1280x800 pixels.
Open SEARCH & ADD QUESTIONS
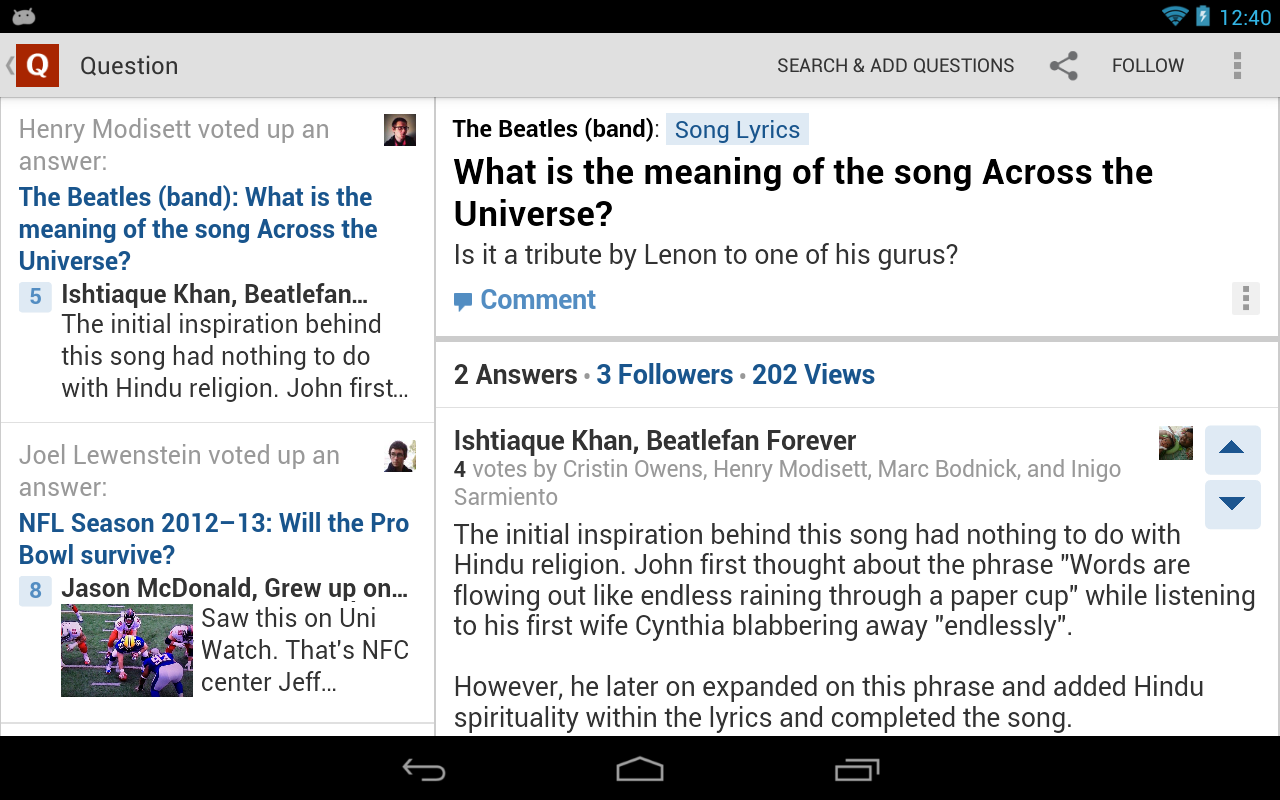click(x=896, y=65)
